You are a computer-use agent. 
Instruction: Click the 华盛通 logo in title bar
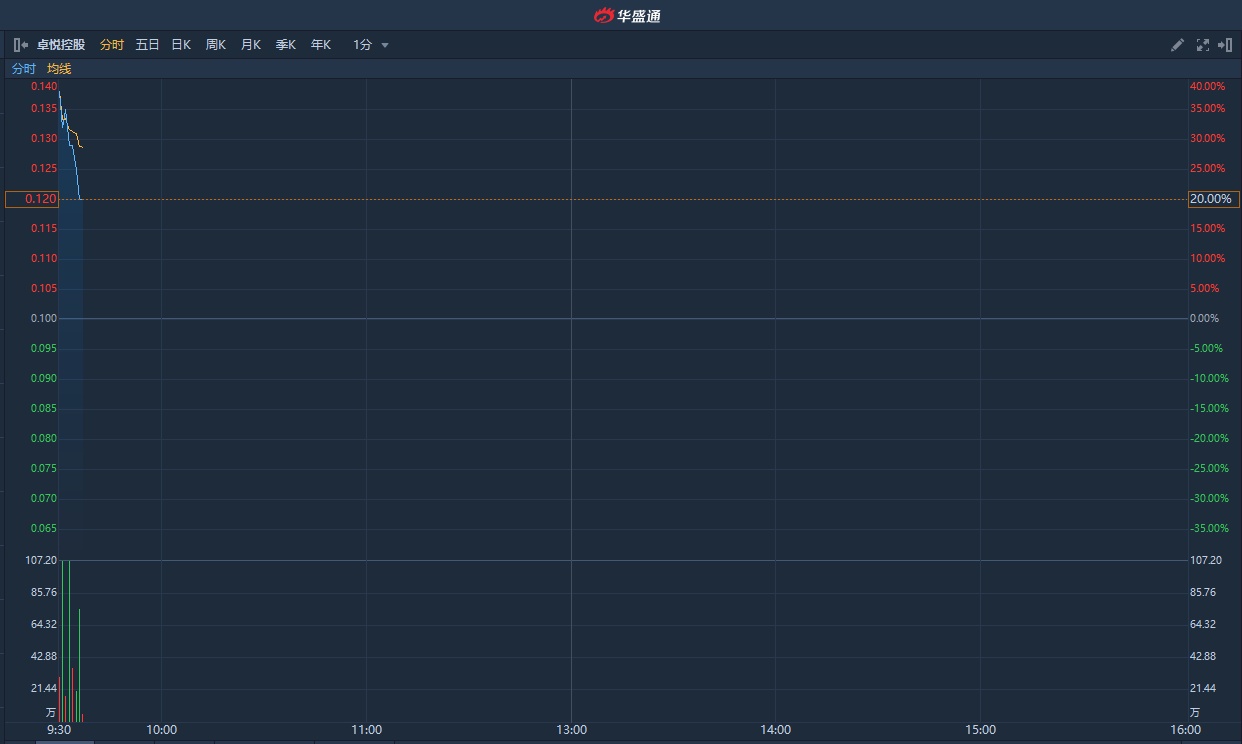point(627,15)
